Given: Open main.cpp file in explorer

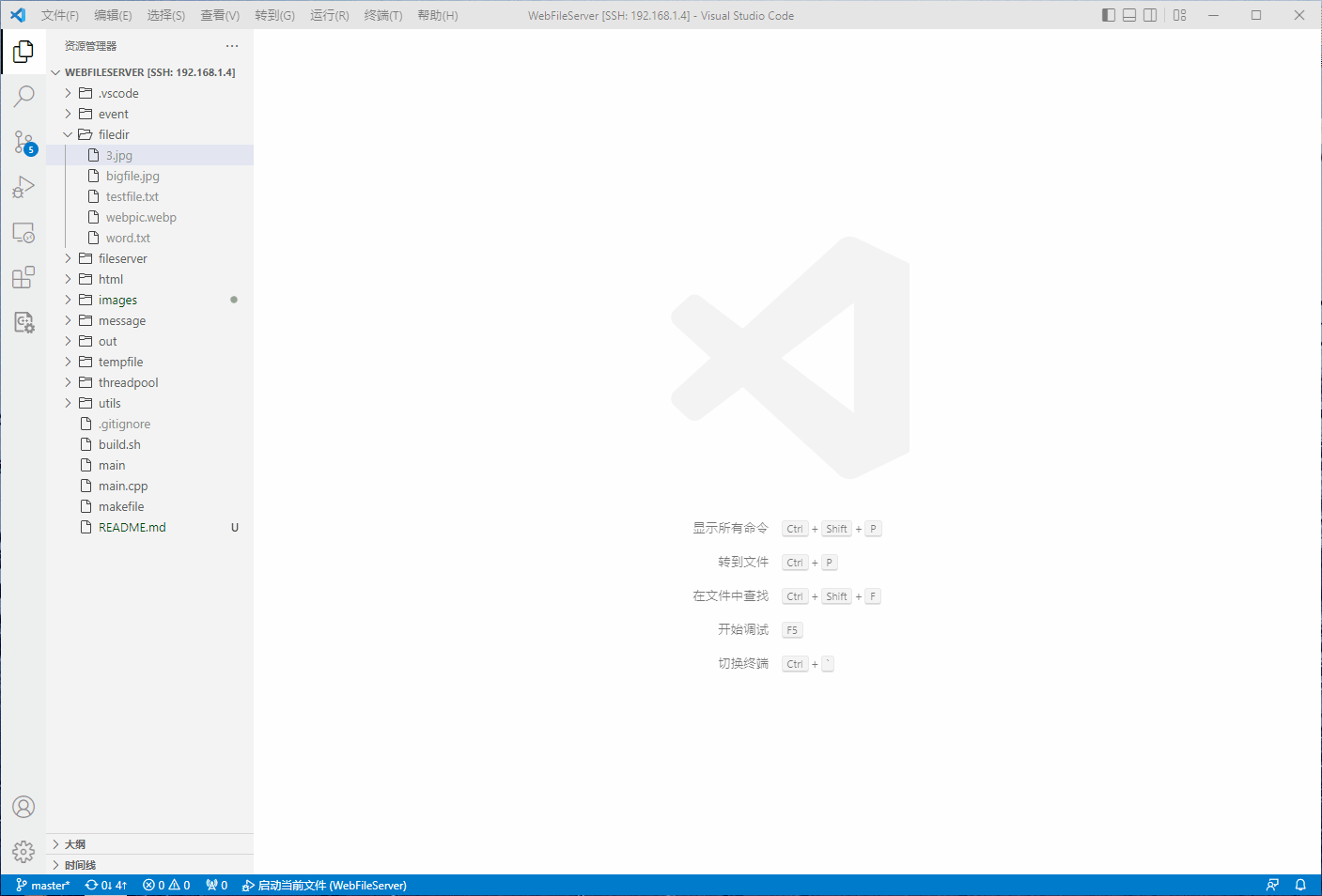Looking at the screenshot, I should click(123, 486).
